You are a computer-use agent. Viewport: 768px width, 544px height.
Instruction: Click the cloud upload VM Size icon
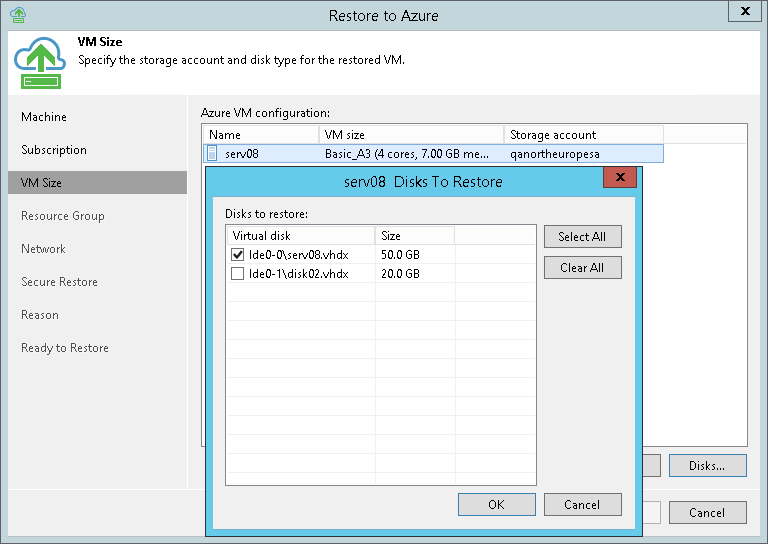40,63
